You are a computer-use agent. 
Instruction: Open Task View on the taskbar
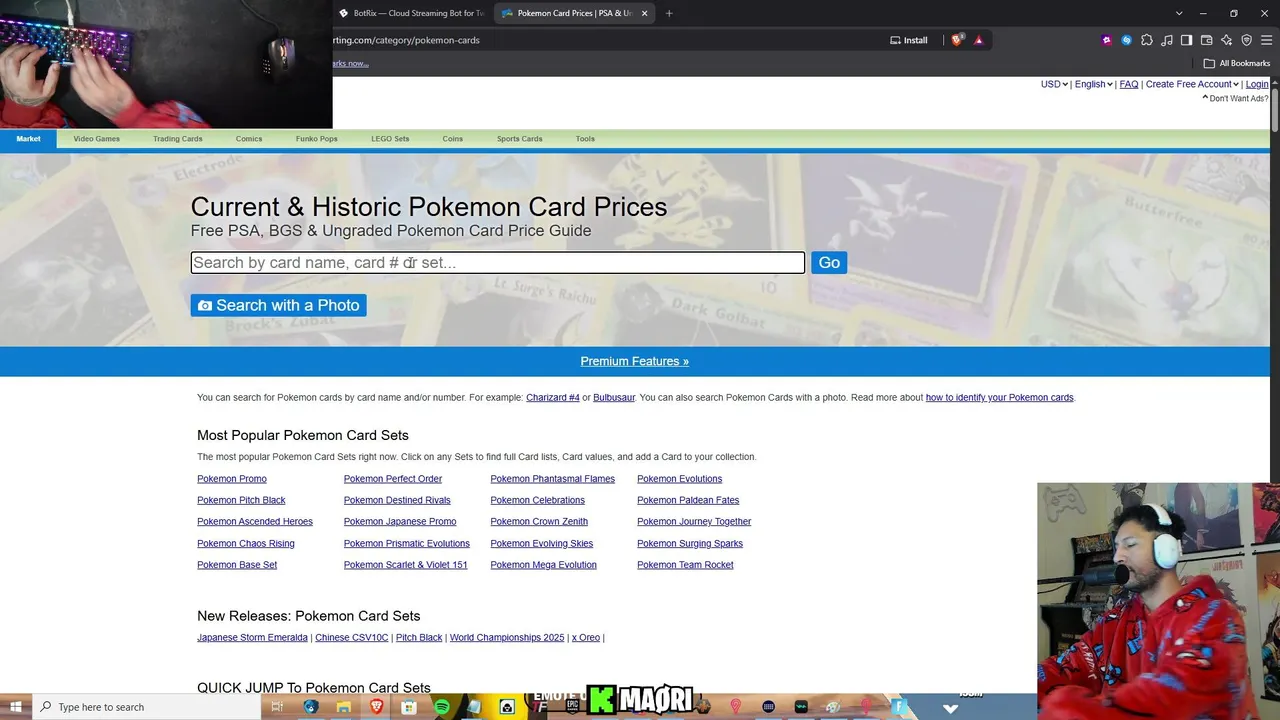(x=278, y=707)
